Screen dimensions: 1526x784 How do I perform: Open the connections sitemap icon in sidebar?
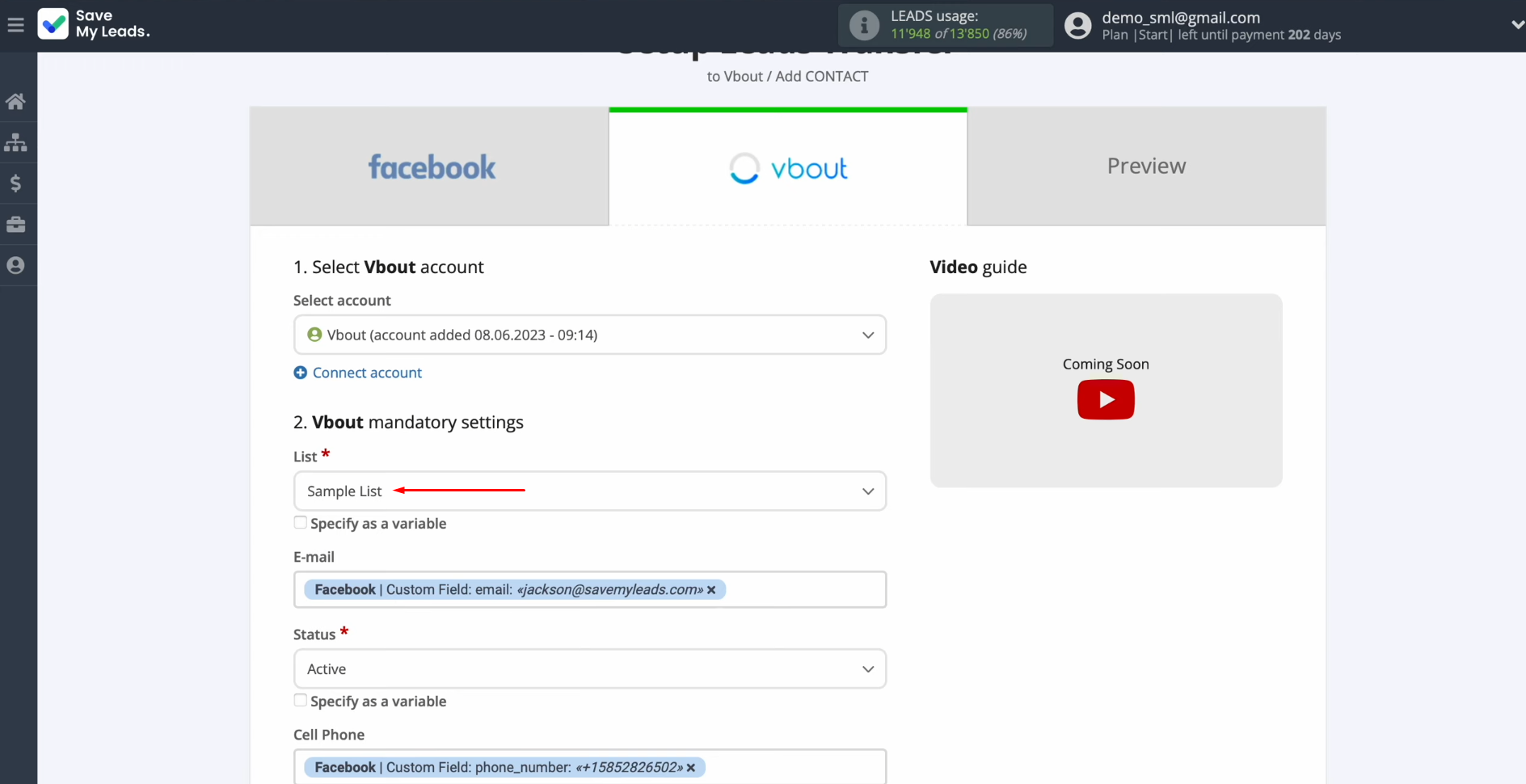tap(15, 142)
